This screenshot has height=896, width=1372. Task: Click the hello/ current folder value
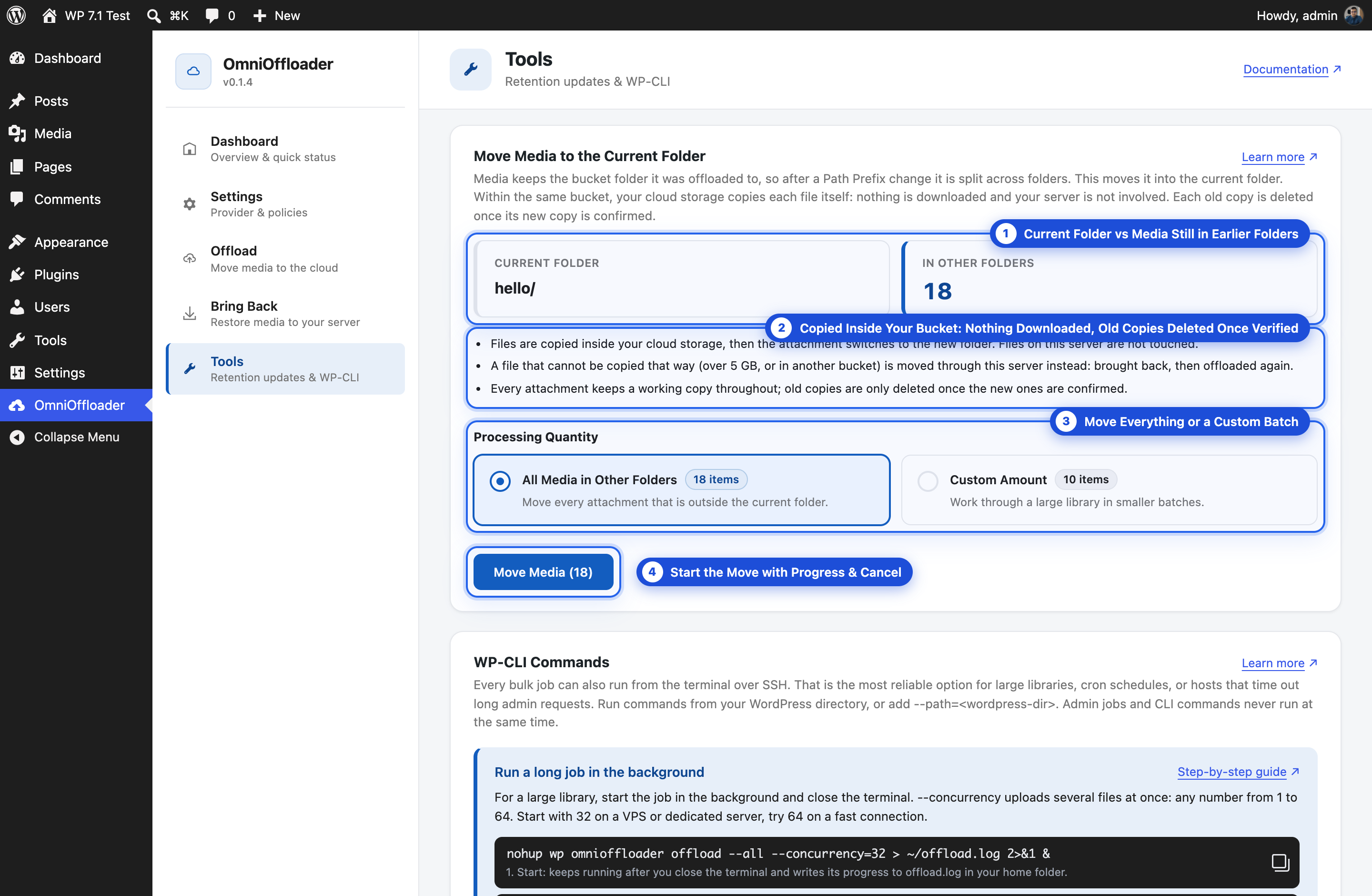point(515,288)
